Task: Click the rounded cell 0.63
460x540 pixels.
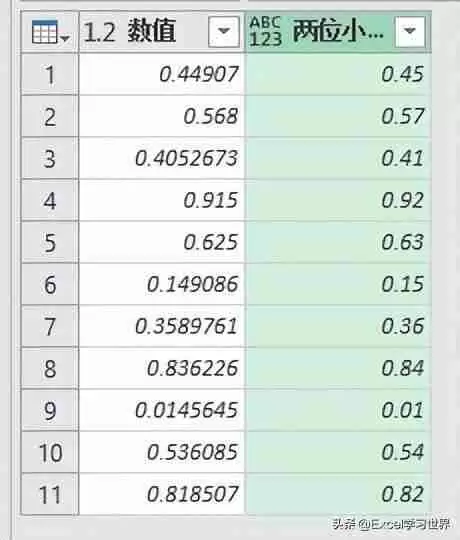Action: point(338,242)
